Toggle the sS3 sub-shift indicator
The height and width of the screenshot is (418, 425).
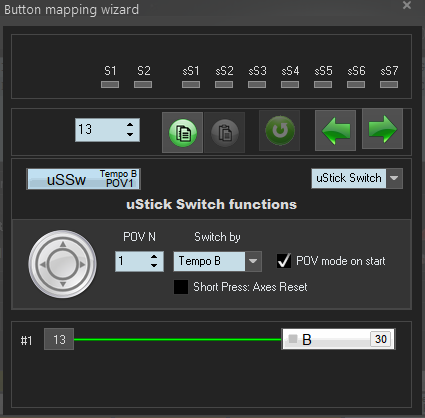tap(257, 85)
